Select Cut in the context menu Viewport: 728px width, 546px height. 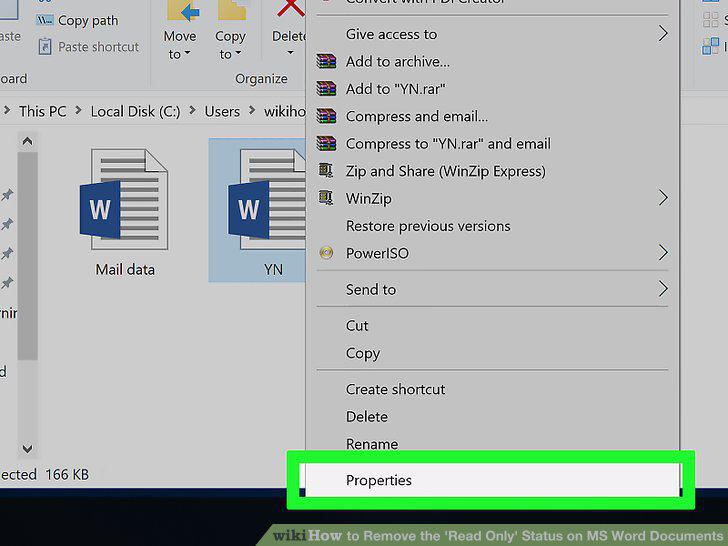(357, 325)
